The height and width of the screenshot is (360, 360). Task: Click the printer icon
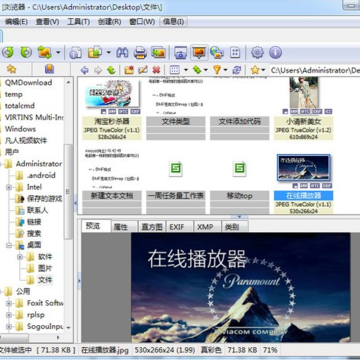coord(140,52)
